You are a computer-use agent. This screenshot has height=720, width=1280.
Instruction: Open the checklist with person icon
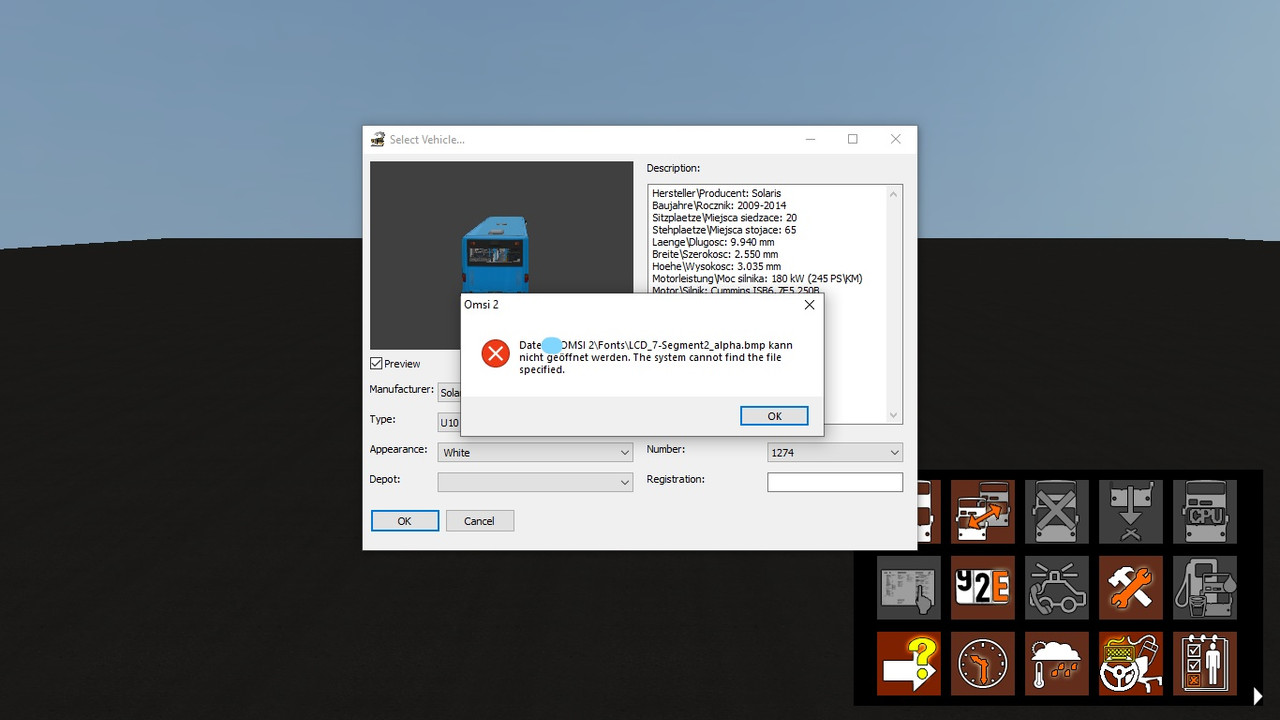[x=1205, y=663]
